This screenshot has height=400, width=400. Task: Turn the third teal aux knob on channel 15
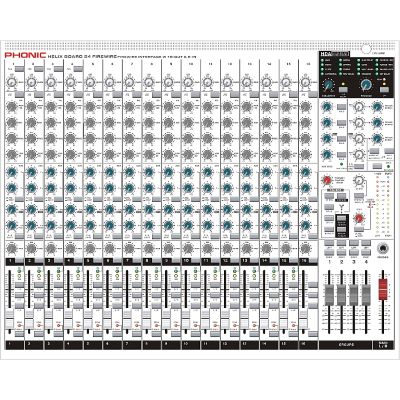[286, 209]
